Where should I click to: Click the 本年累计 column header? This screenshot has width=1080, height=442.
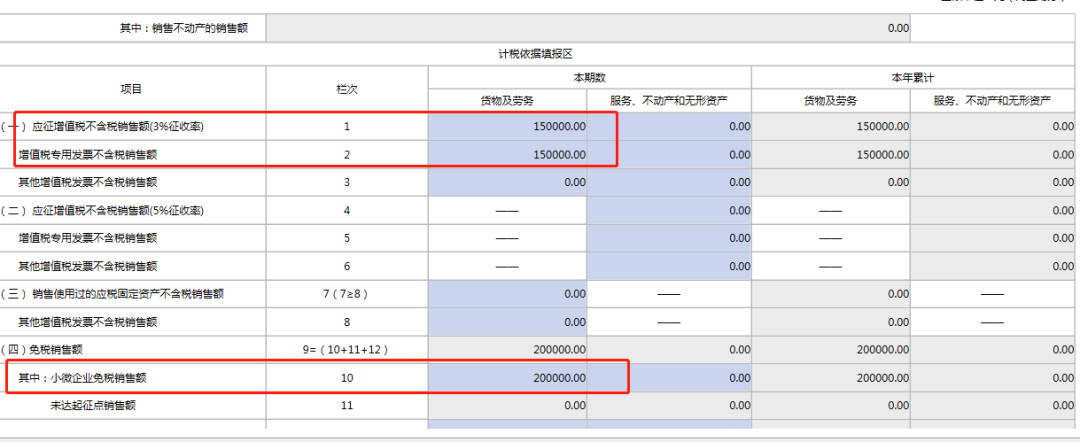914,77
